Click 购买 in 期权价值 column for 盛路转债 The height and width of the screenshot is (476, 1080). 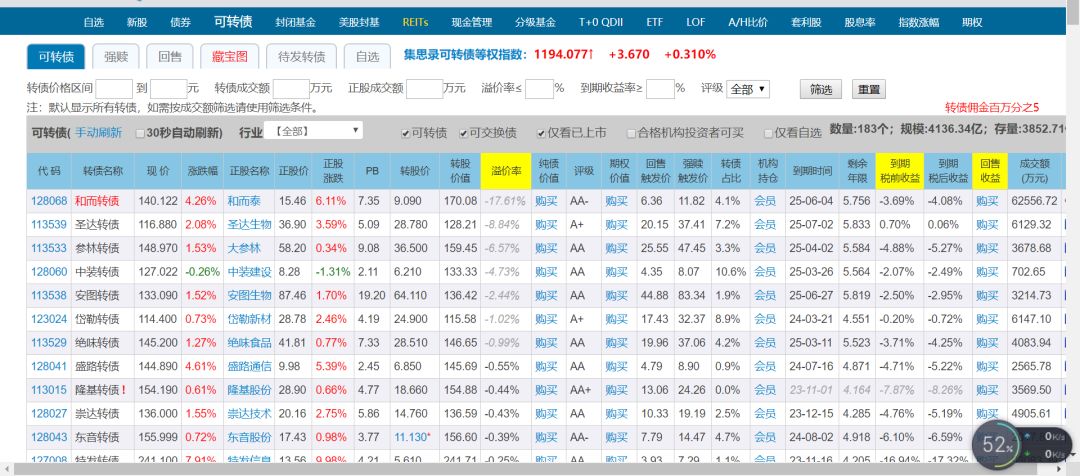click(x=616, y=366)
